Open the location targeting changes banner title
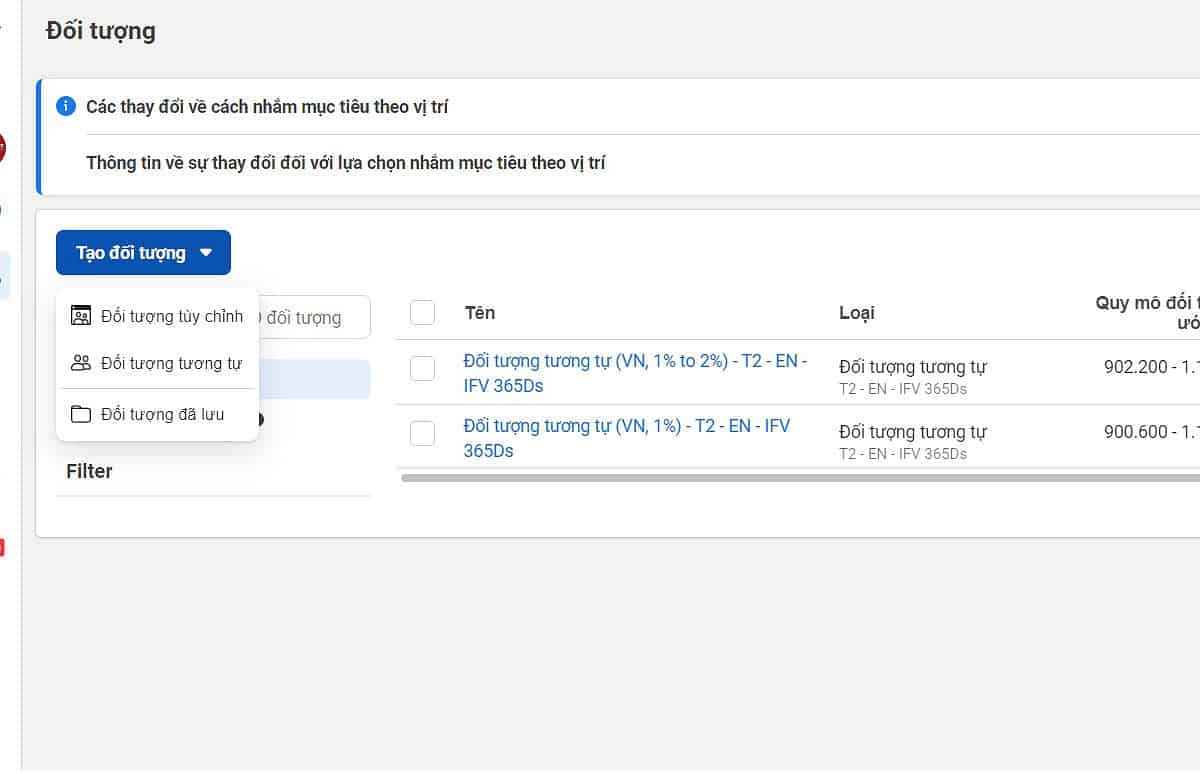 coord(267,107)
